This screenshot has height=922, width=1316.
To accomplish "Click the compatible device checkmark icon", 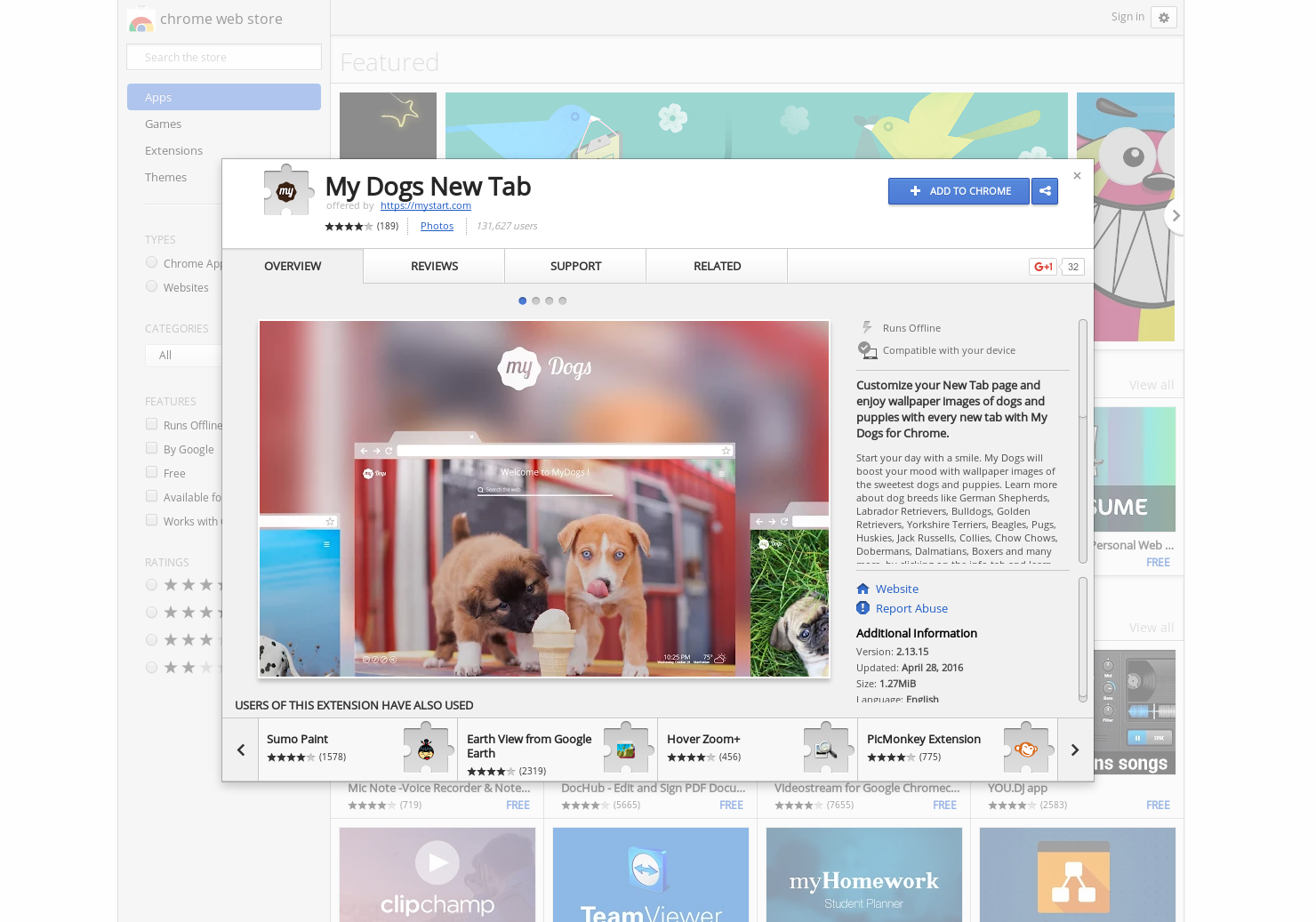I will [867, 350].
